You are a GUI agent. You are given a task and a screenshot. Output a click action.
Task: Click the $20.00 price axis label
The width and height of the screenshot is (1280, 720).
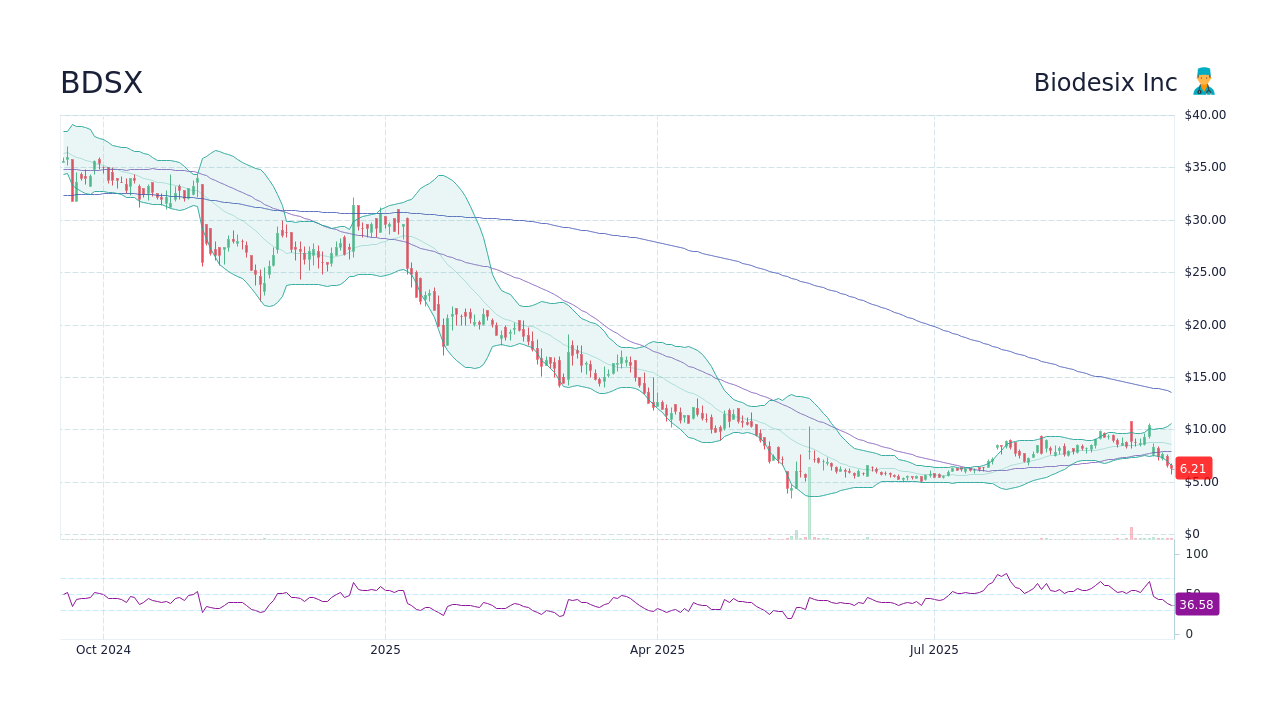(1205, 325)
